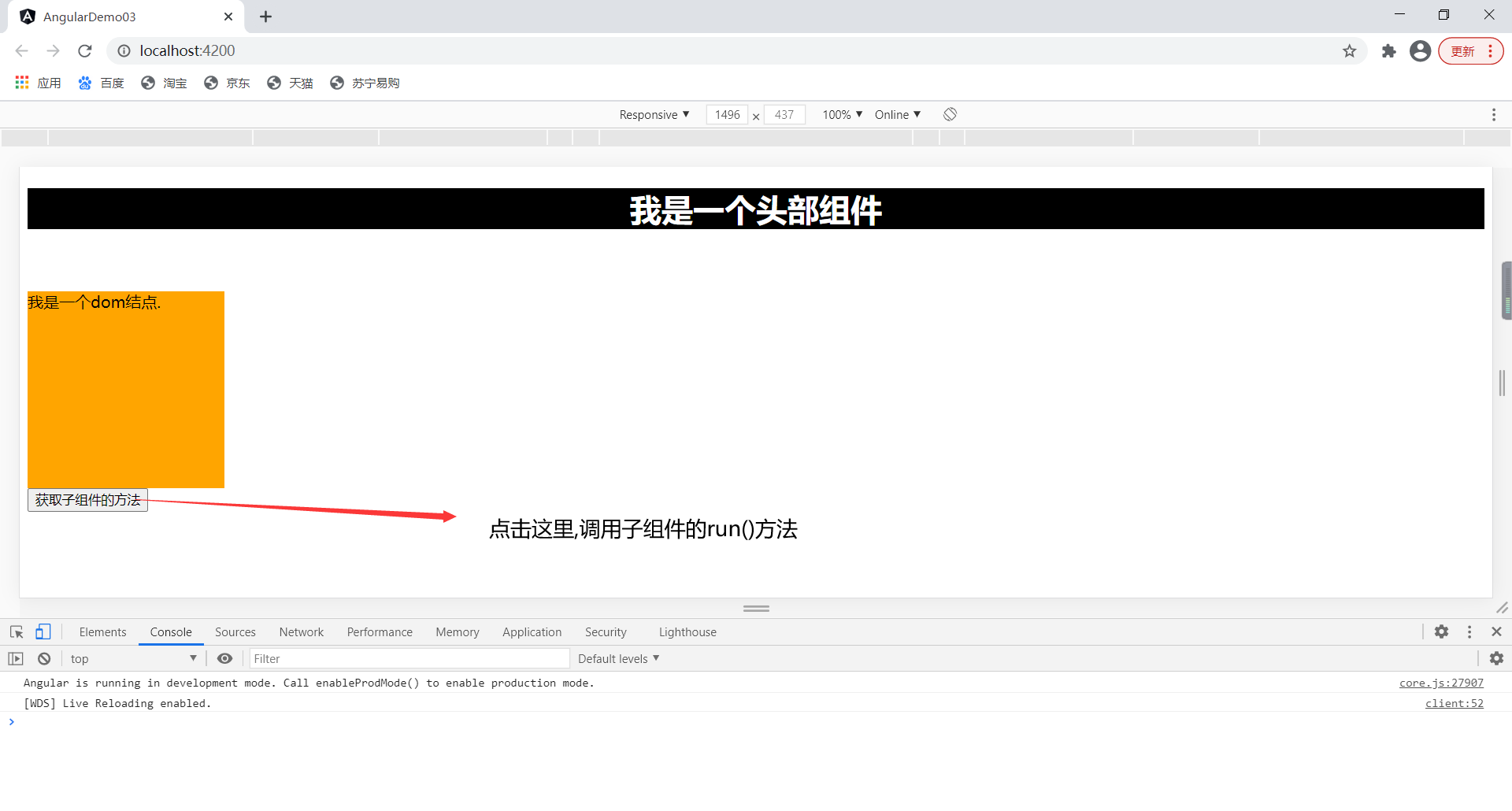Switch to the Console tab
Screen dimensions: 1512x811
click(171, 632)
